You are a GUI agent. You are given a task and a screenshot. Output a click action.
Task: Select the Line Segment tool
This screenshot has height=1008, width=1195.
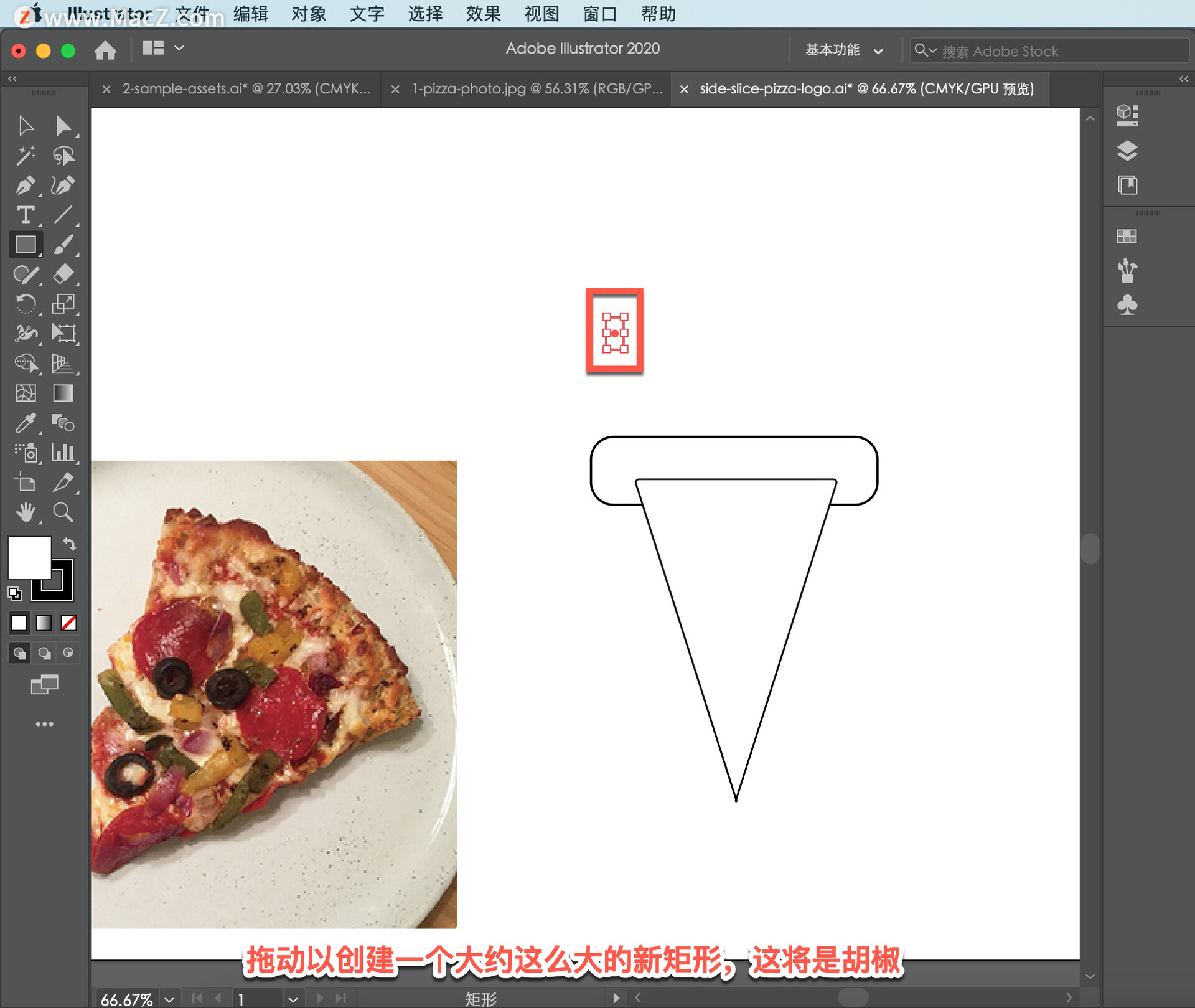point(63,215)
